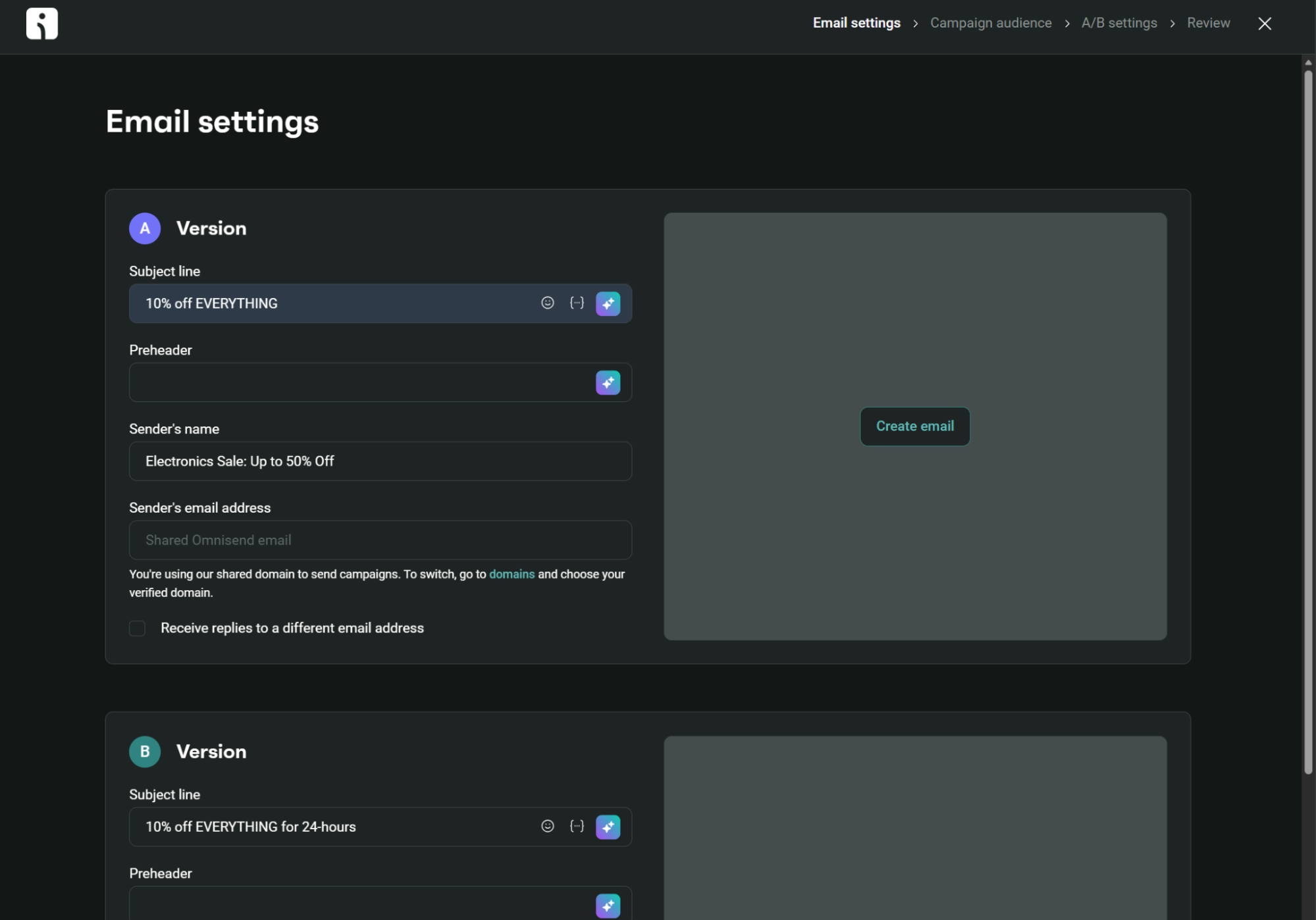Go to the Review step
This screenshot has width=1316, height=920.
pyautogui.click(x=1209, y=23)
